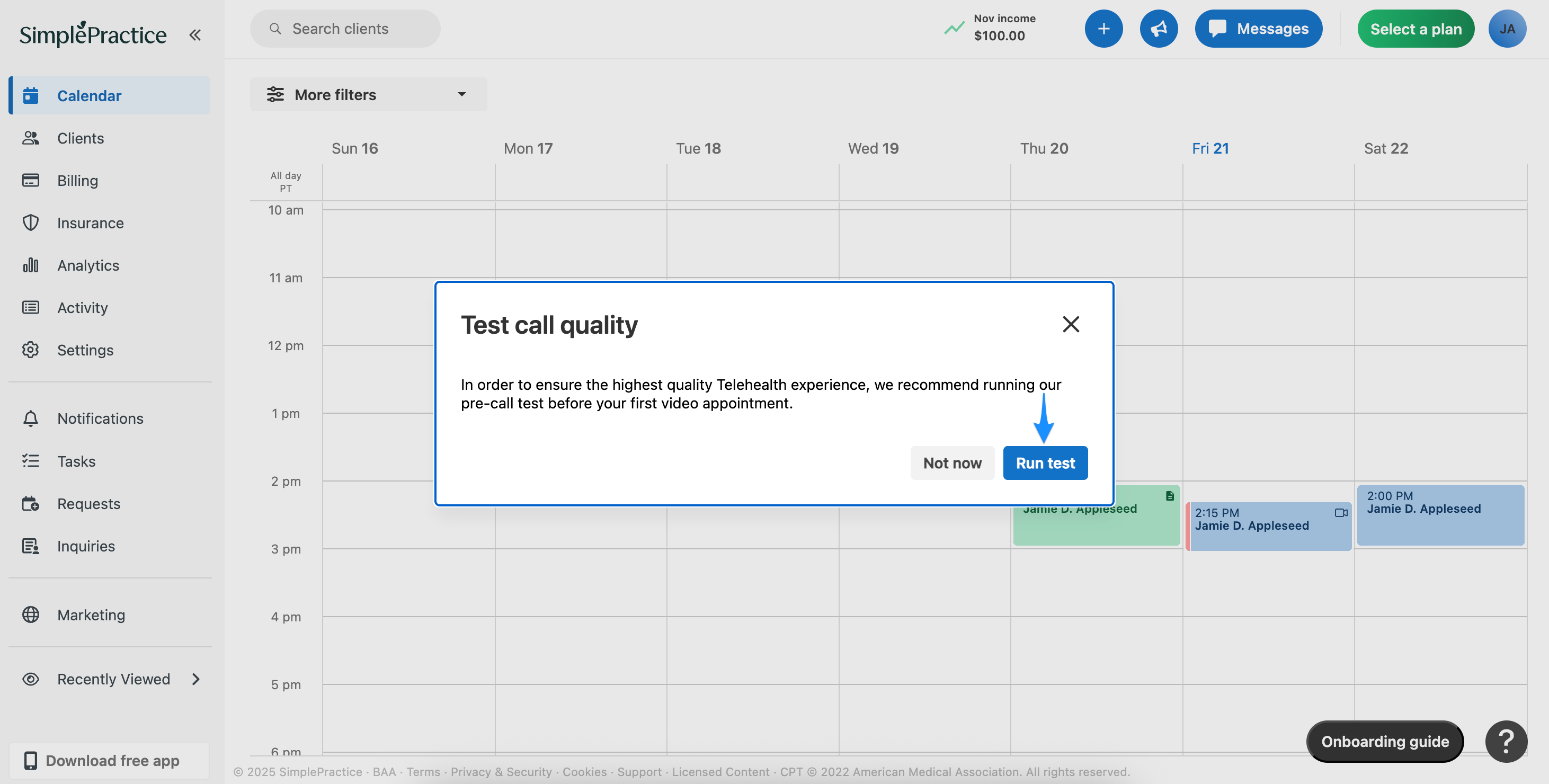Click Run test button
The height and width of the screenshot is (784, 1549).
point(1045,463)
